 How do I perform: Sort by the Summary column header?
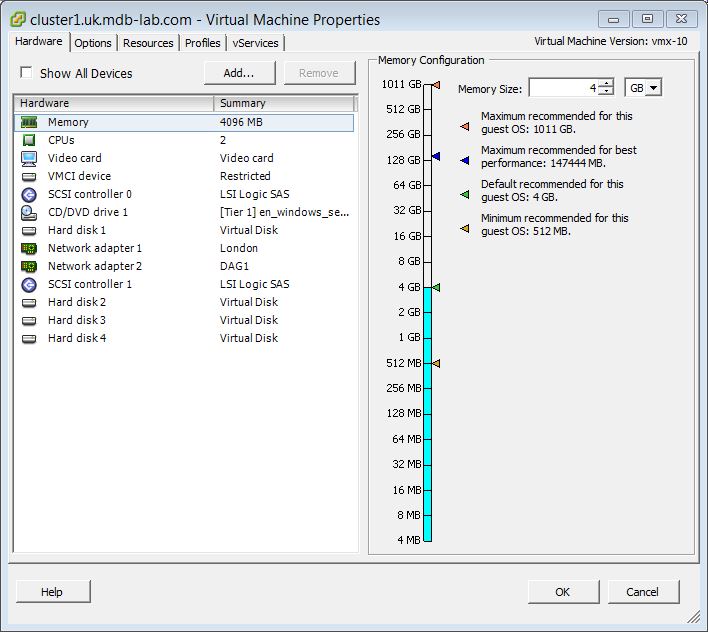284,103
